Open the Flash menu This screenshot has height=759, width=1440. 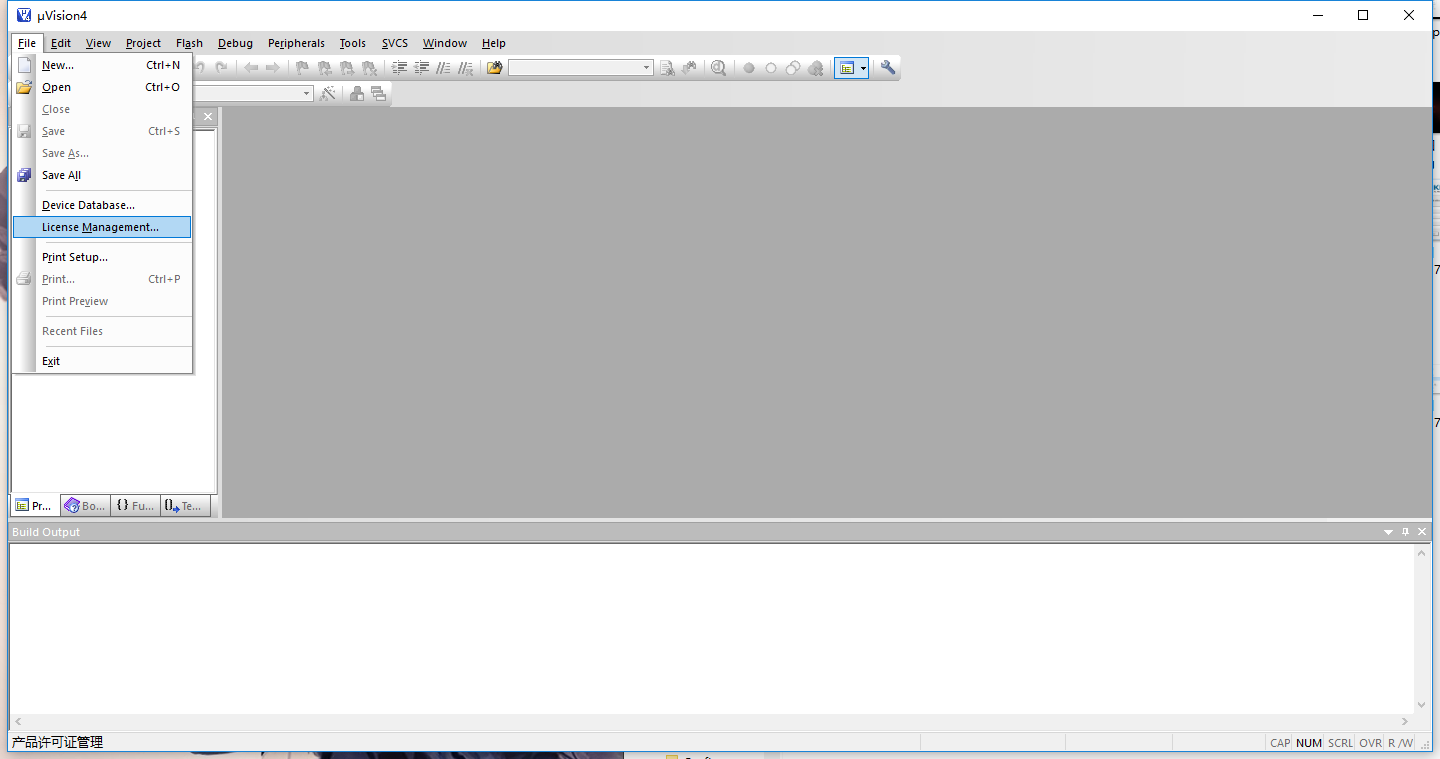tap(189, 43)
